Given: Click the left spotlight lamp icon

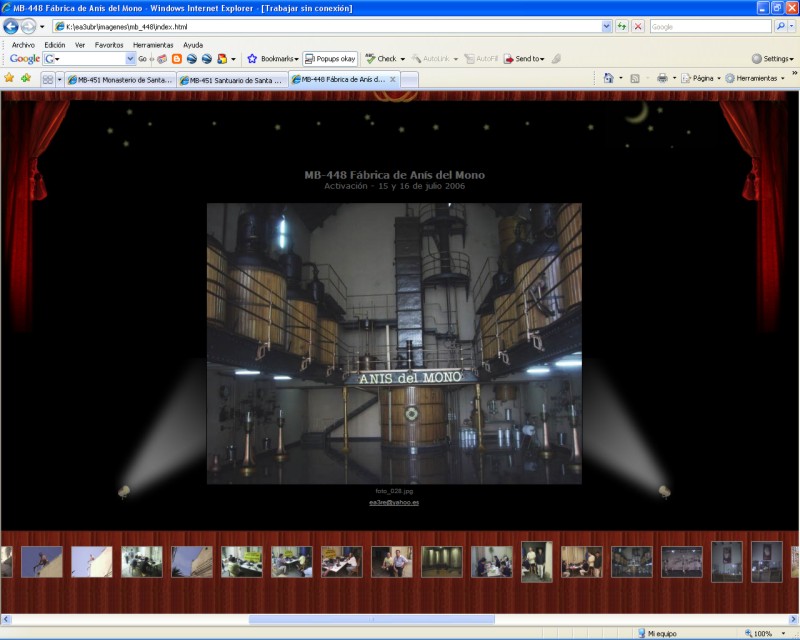Looking at the screenshot, I should [x=124, y=492].
